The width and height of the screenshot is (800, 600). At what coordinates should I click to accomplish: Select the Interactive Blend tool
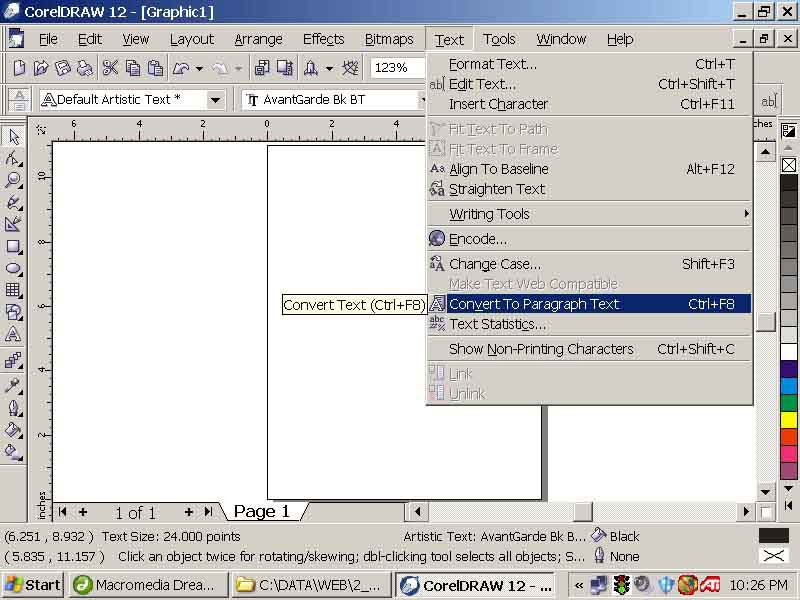(x=13, y=361)
